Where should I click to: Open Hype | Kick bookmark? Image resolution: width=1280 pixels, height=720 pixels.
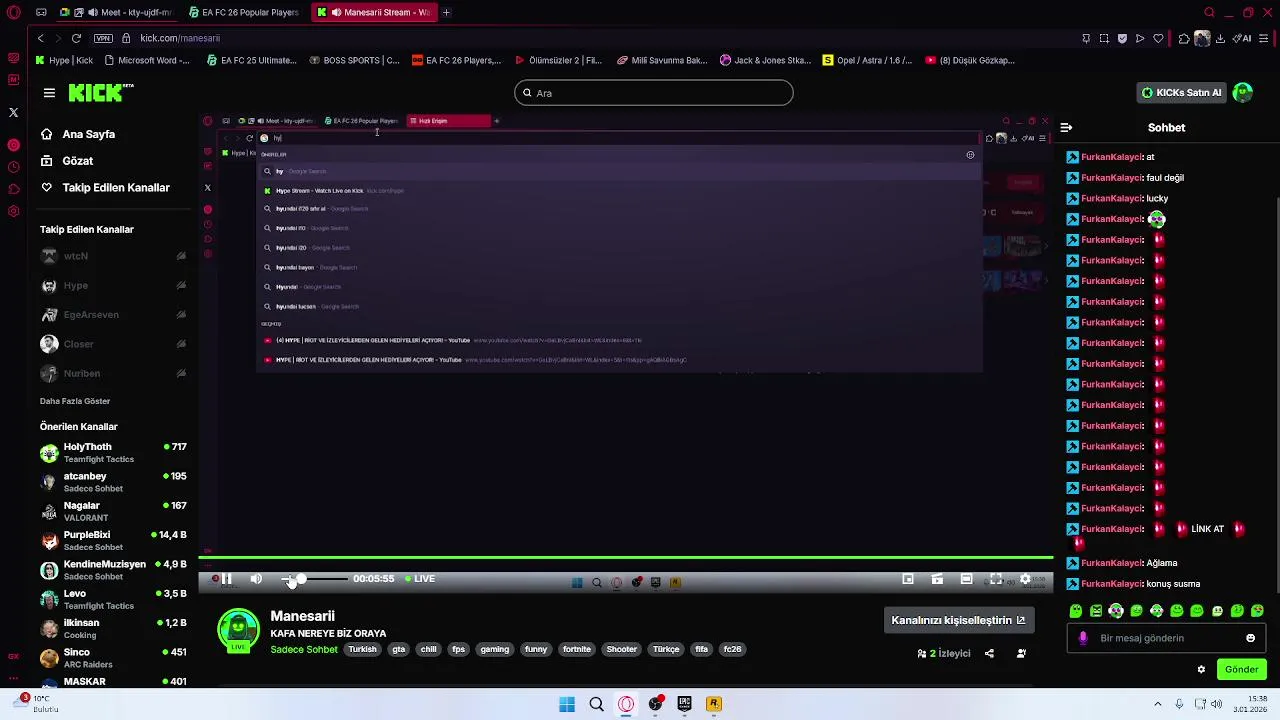[x=64, y=60]
